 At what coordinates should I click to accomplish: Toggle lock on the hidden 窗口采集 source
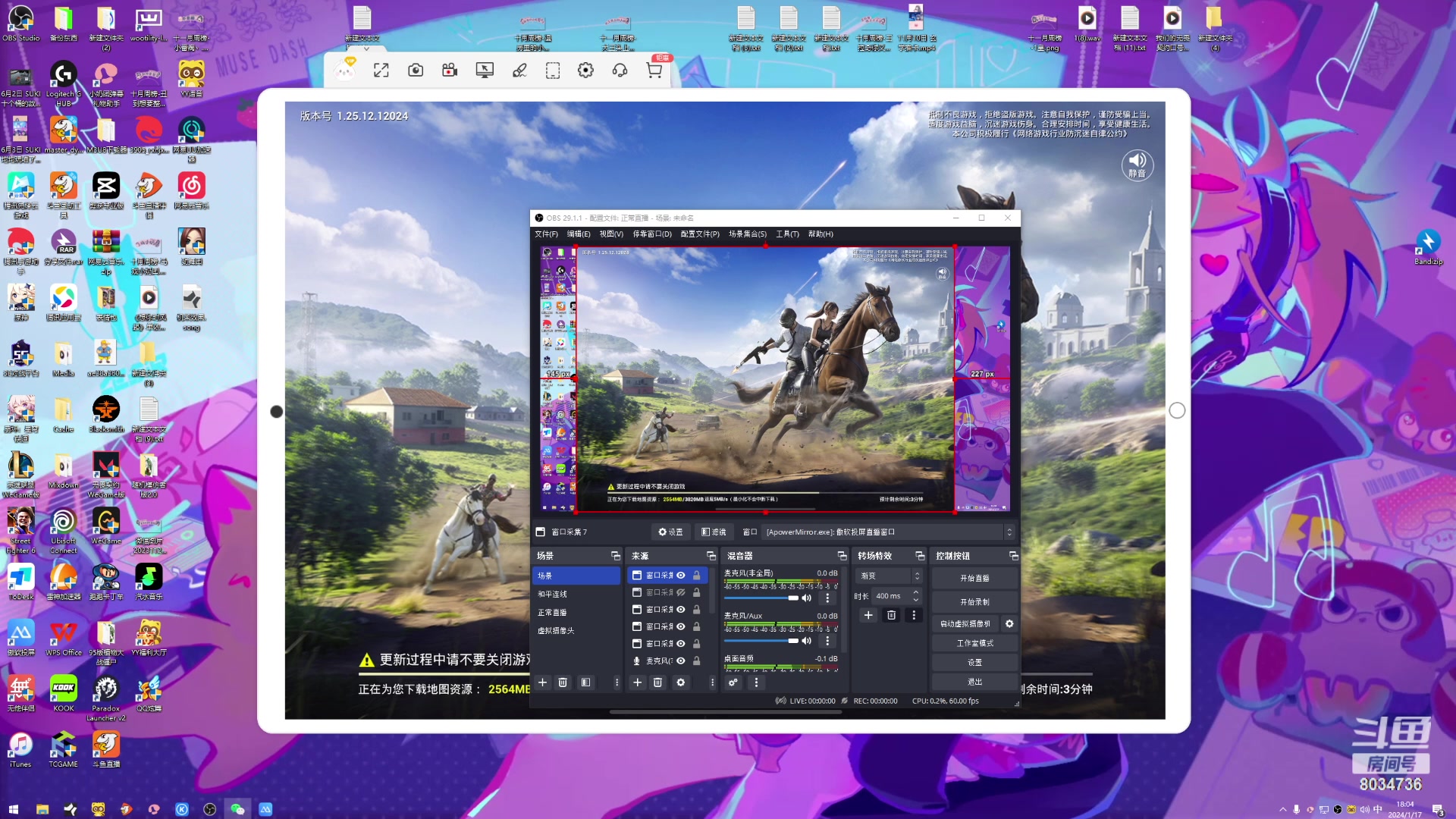point(696,592)
